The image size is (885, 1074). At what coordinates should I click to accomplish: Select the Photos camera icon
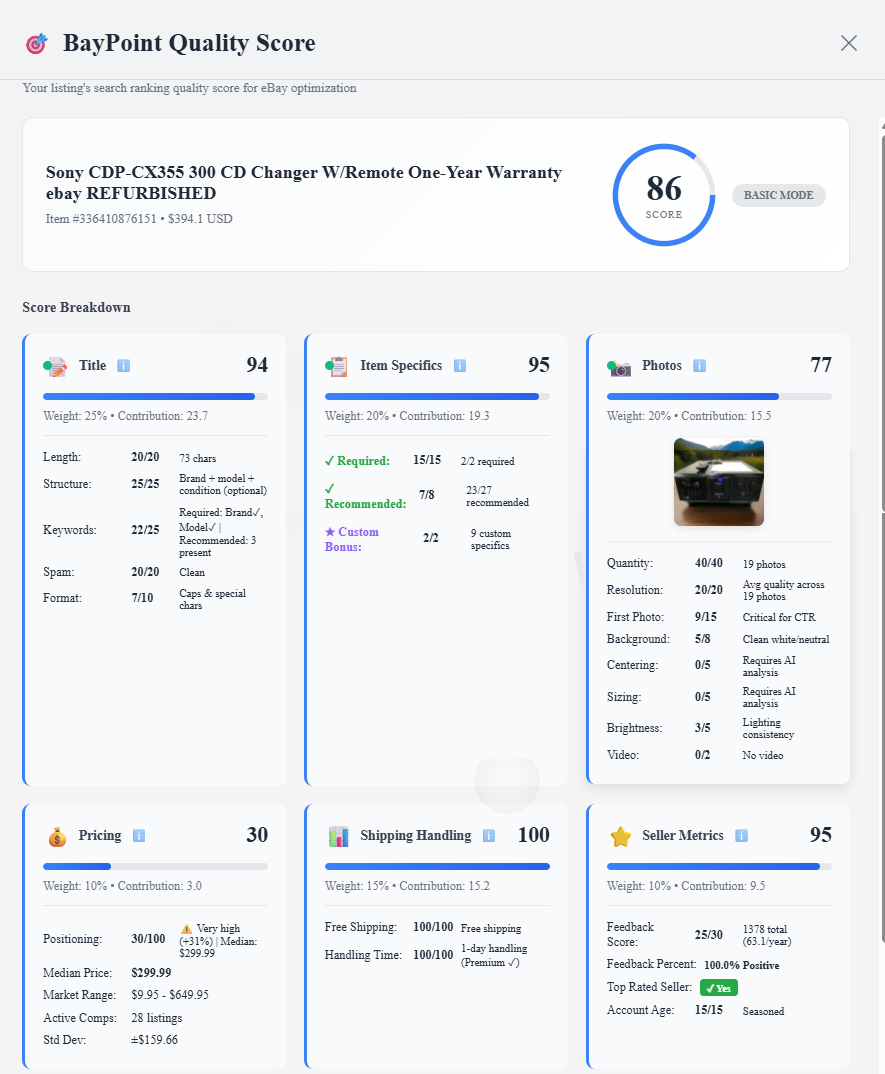click(619, 366)
